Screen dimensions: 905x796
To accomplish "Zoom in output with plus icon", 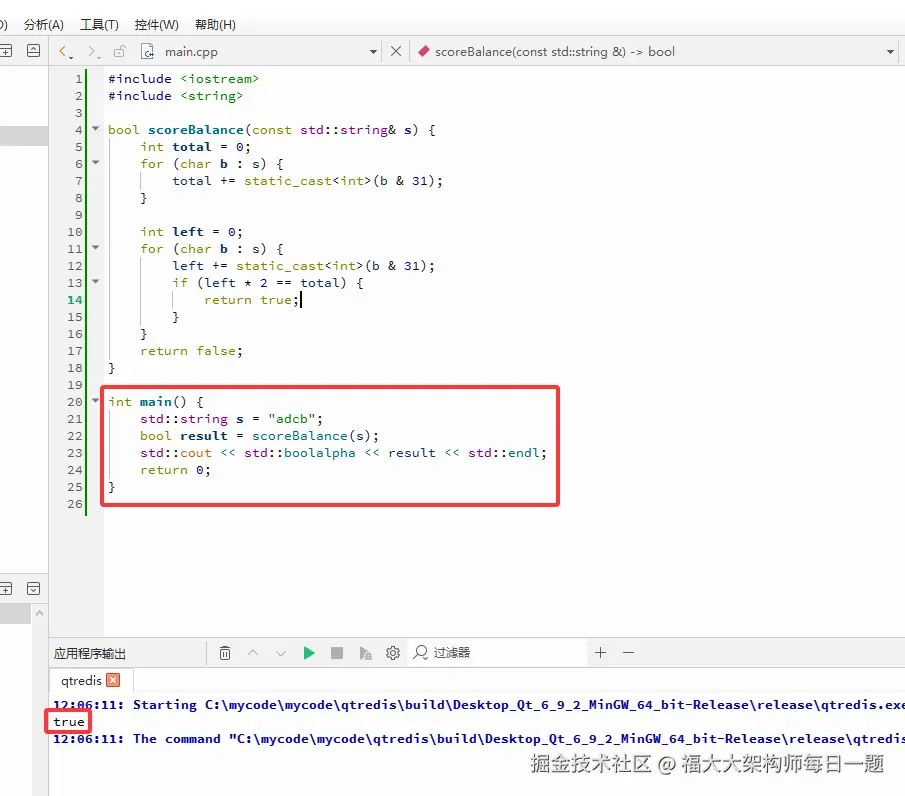I will [600, 653].
